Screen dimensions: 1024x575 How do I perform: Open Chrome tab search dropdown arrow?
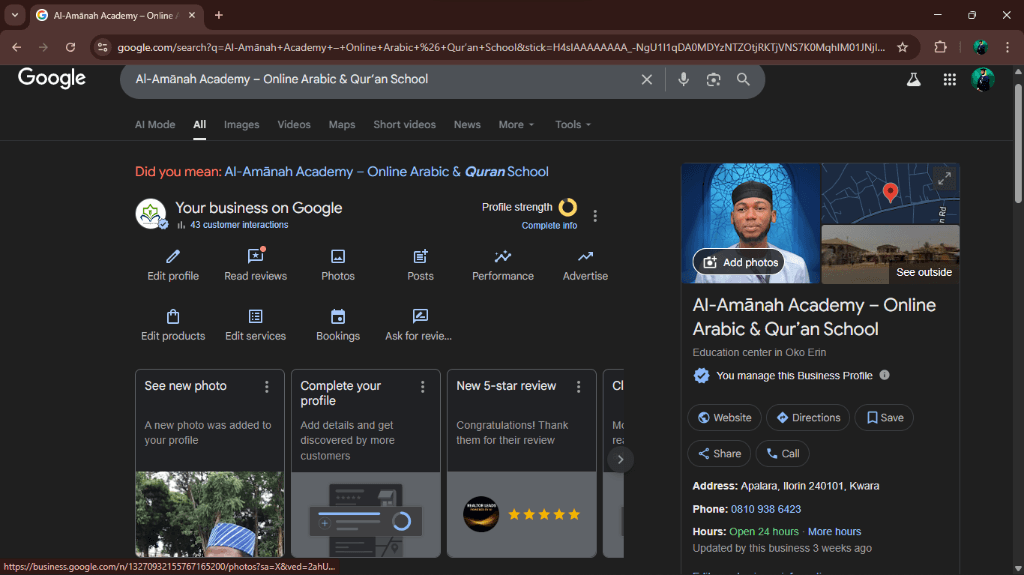point(14,15)
